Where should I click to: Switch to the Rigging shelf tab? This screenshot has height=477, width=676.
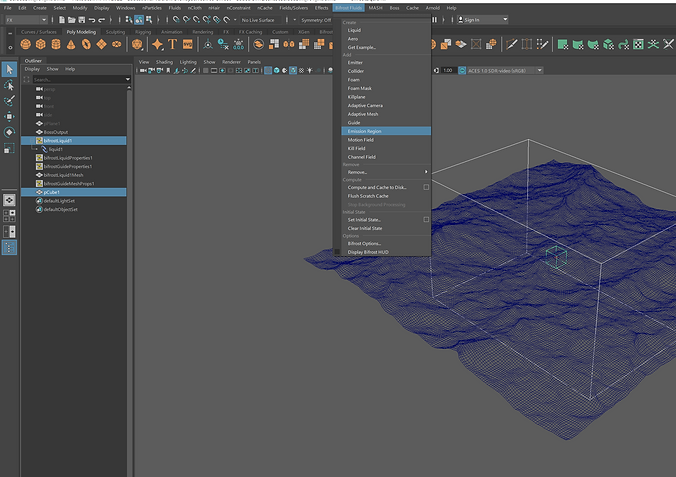(143, 32)
